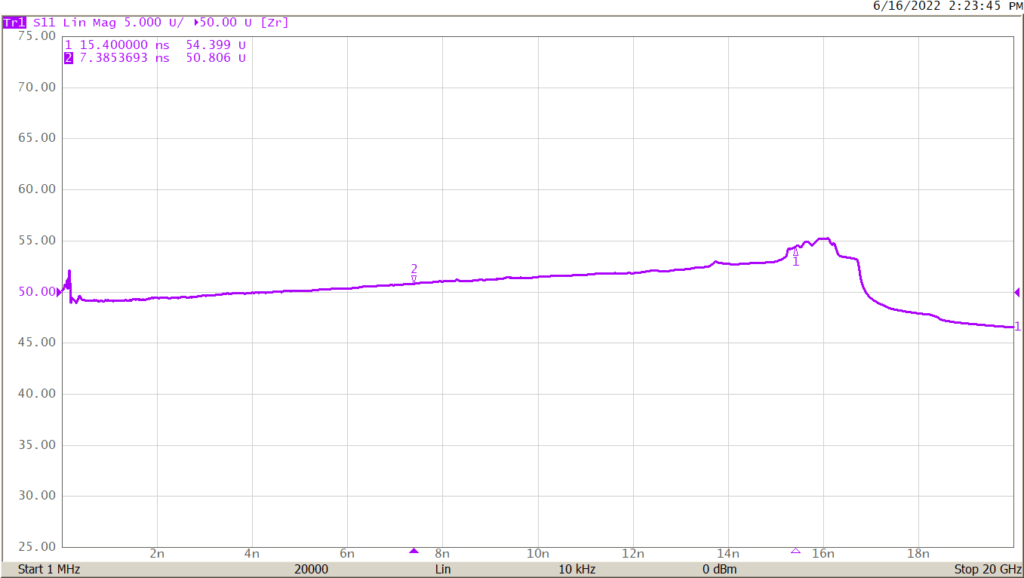Screen dimensions: 1024x578
Task: Click the [Zr] impedance conversion indicator
Action: click(x=275, y=22)
